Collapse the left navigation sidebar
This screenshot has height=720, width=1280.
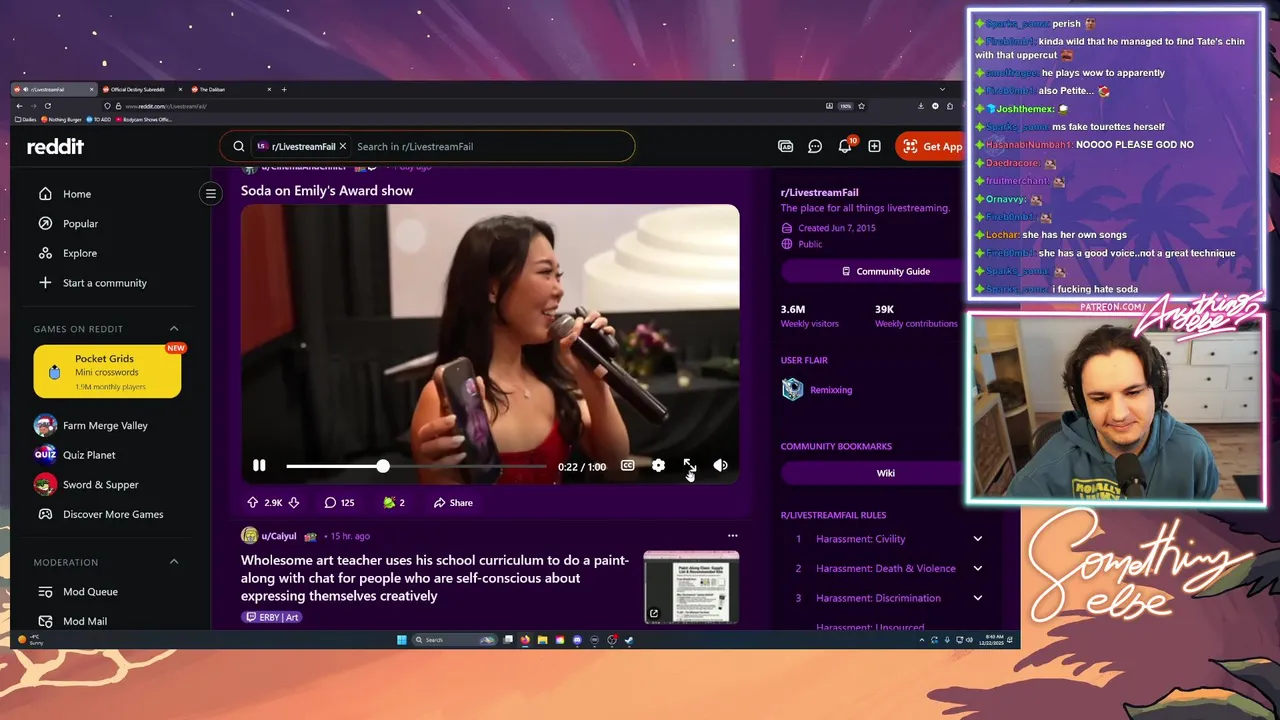[x=210, y=194]
